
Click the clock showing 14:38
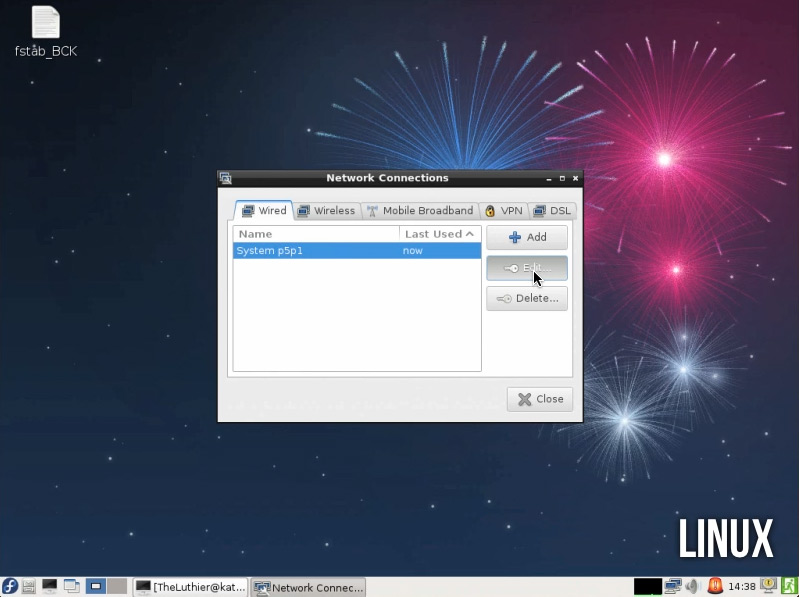741,587
